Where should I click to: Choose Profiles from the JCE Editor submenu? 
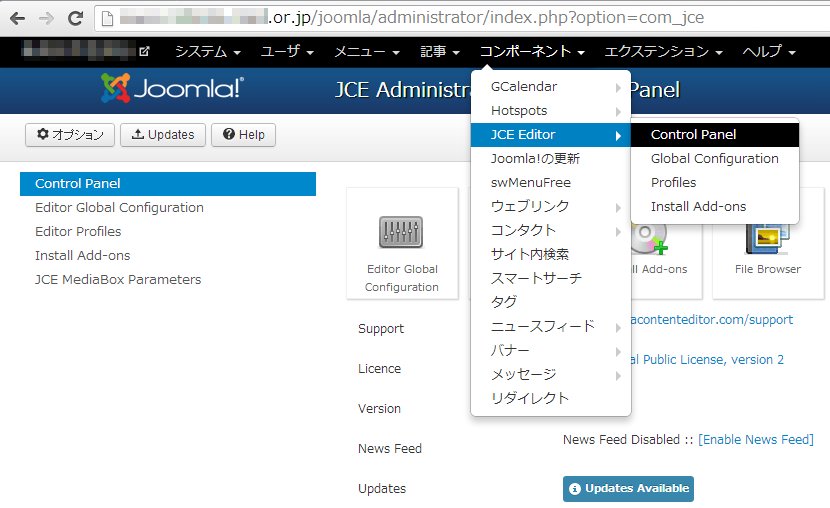tap(673, 183)
